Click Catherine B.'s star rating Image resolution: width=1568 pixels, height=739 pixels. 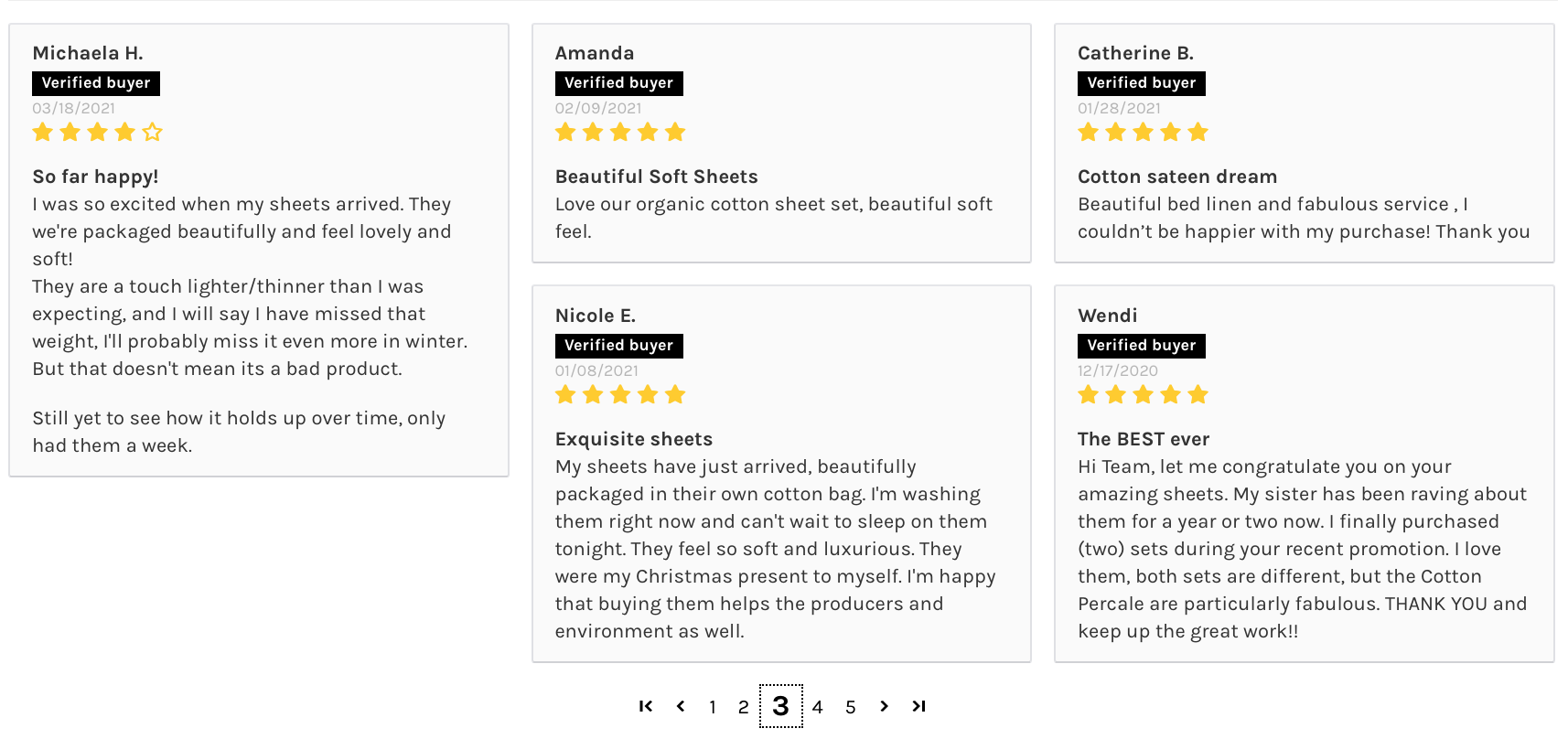[x=1143, y=133]
